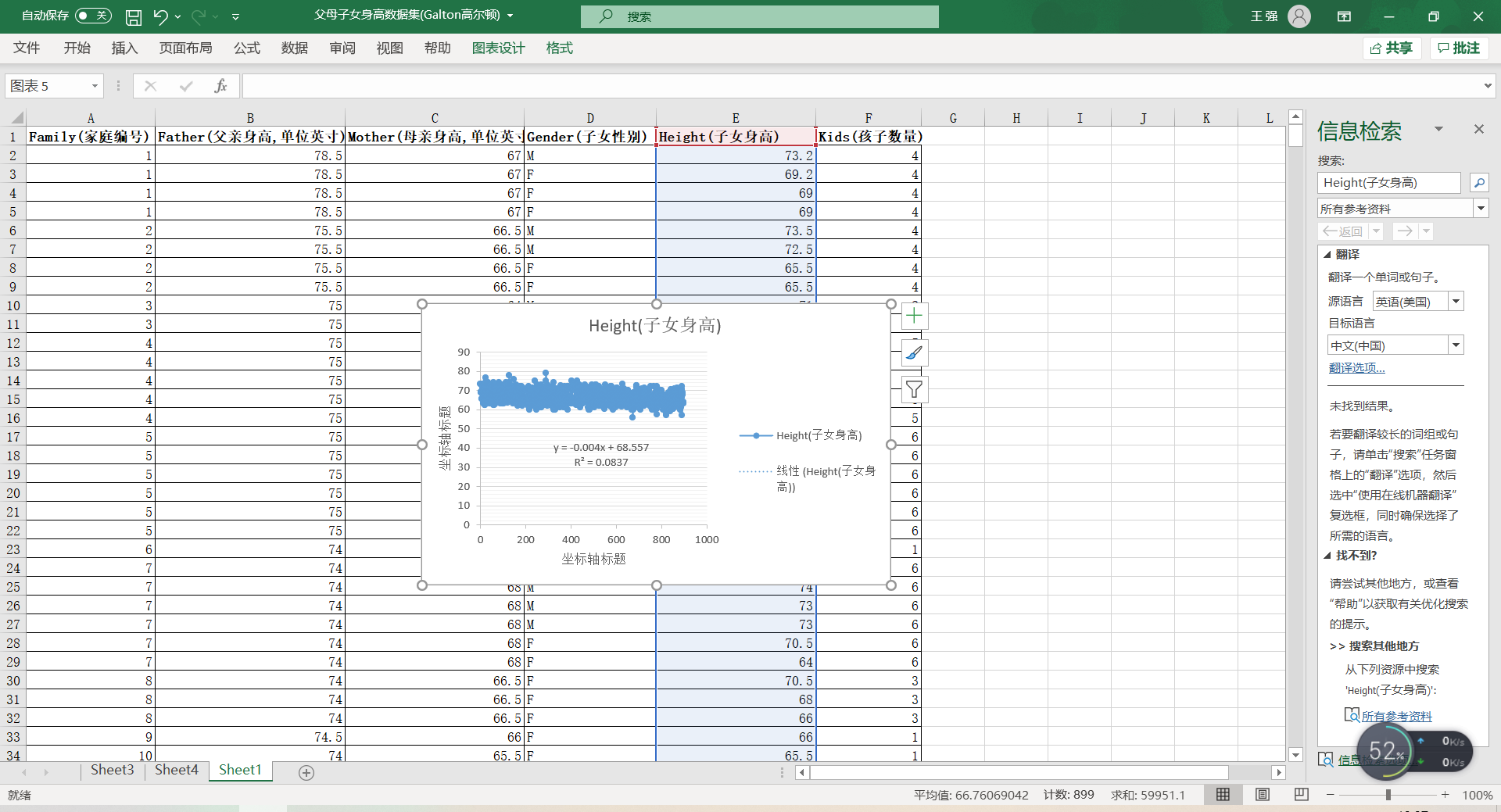The height and width of the screenshot is (812, 1501).
Task: Click the vertical scrollbar up arrow
Action: pyautogui.click(x=1295, y=116)
